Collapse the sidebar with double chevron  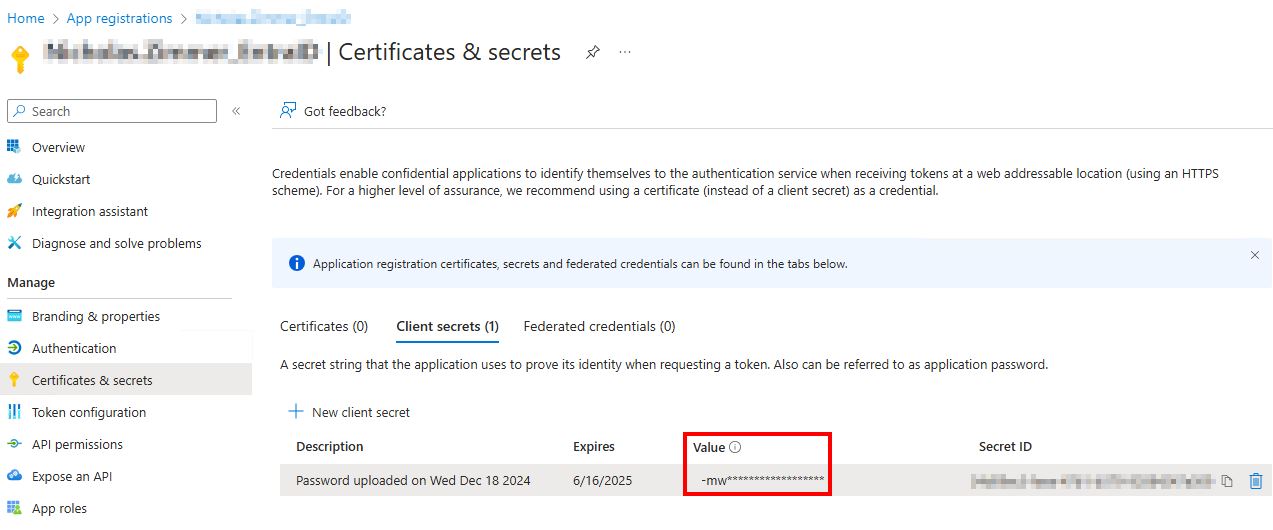[x=236, y=111]
